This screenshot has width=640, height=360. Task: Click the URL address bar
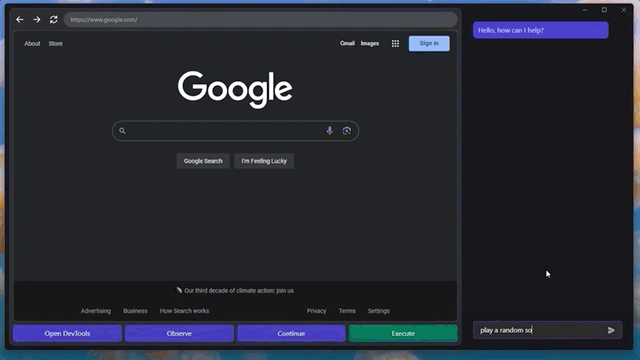click(260, 20)
